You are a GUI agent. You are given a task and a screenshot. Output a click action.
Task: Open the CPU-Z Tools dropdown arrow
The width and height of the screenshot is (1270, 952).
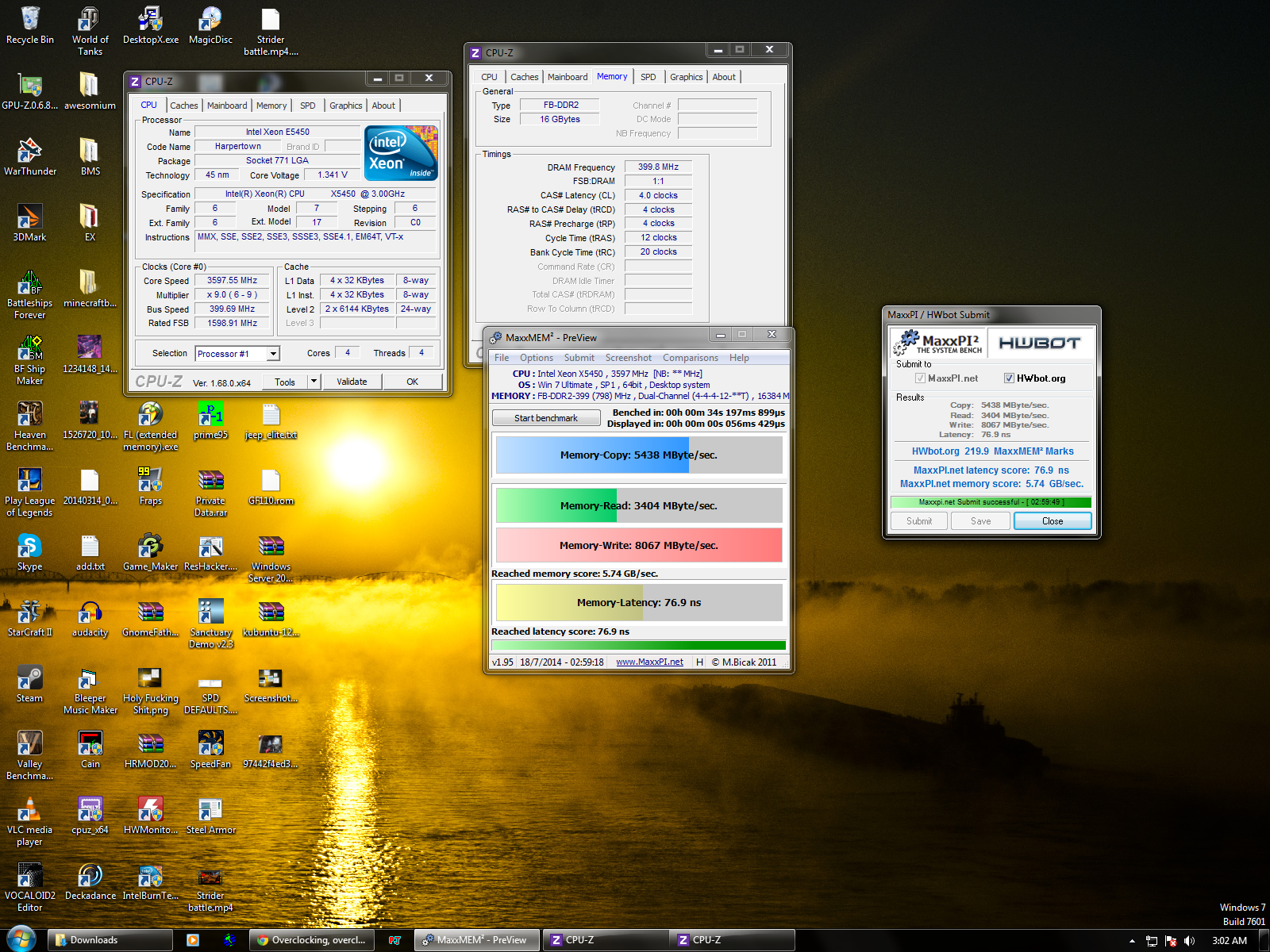314,382
